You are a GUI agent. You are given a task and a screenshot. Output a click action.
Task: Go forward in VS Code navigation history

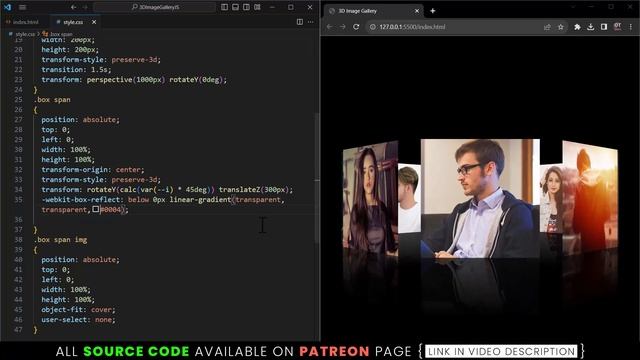[x=85, y=7]
